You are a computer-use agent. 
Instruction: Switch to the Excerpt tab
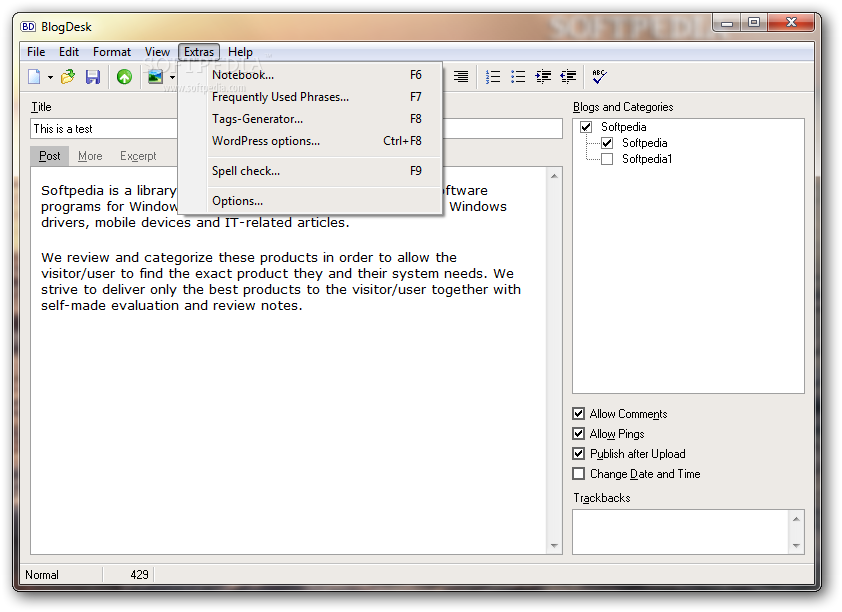[x=138, y=156]
